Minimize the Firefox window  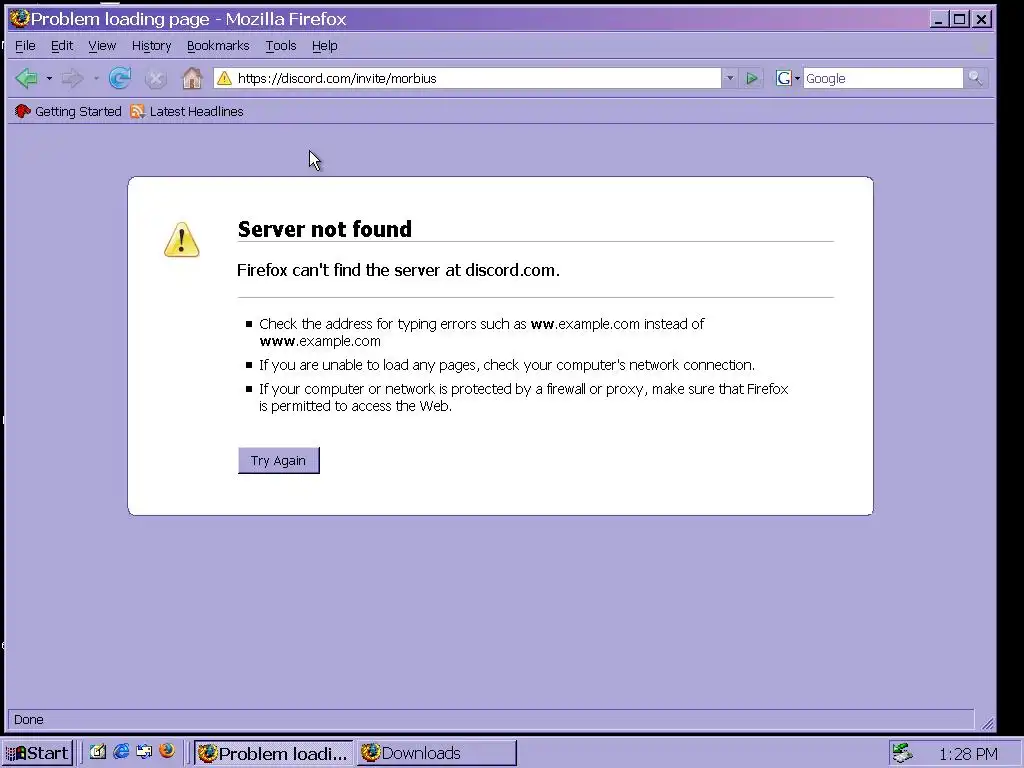(x=938, y=19)
